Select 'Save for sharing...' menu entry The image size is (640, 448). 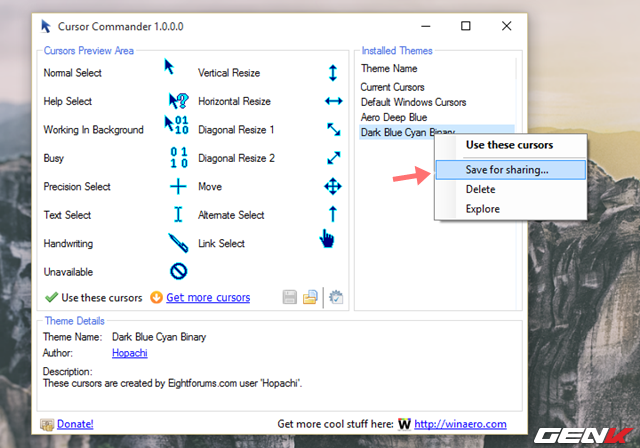tap(506, 170)
